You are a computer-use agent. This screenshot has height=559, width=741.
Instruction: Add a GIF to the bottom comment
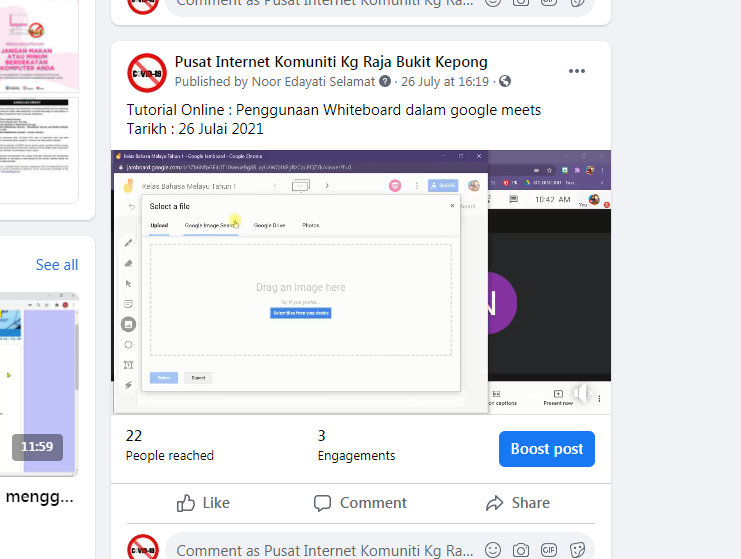click(549, 550)
